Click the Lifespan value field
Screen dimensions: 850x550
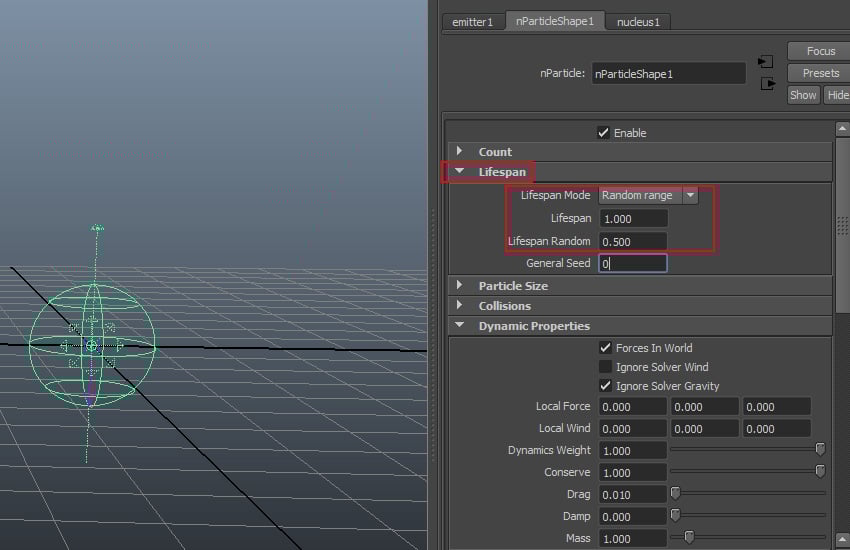(x=633, y=219)
